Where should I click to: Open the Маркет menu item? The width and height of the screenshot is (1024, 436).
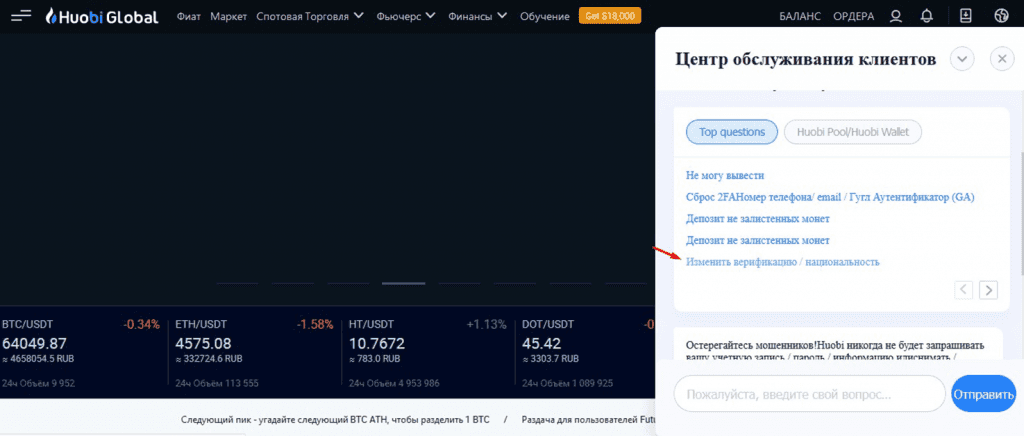point(227,17)
